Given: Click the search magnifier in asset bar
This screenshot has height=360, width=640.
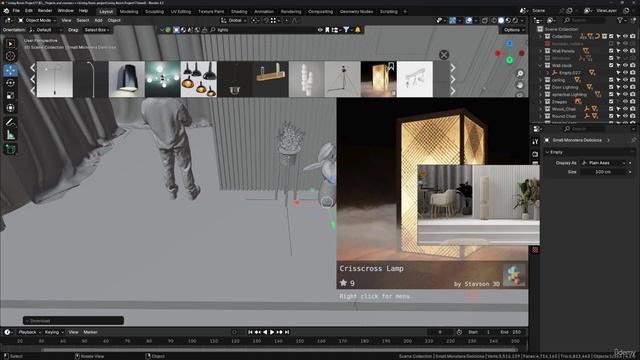Looking at the screenshot, I should (213, 30).
